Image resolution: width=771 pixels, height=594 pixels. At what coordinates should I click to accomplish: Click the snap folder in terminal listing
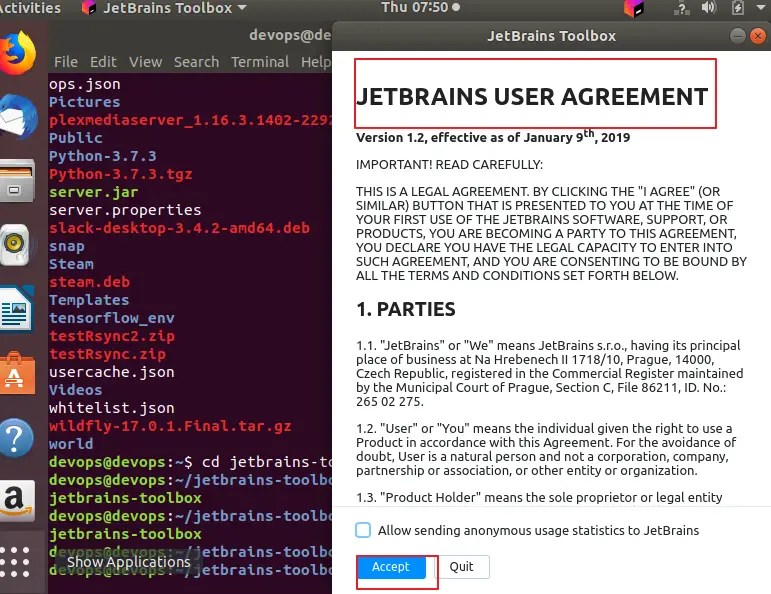66,246
